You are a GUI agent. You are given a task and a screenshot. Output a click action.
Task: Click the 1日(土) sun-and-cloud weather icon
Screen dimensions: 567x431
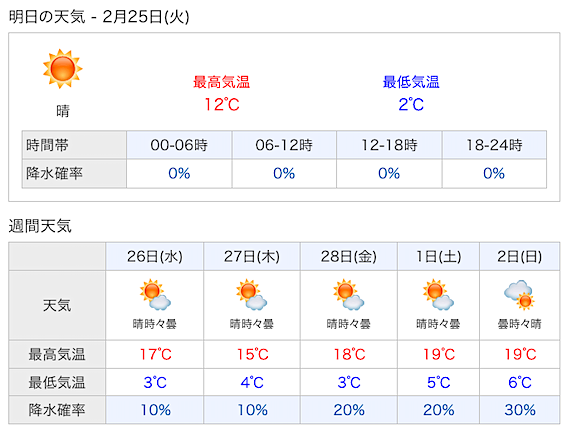438,295
